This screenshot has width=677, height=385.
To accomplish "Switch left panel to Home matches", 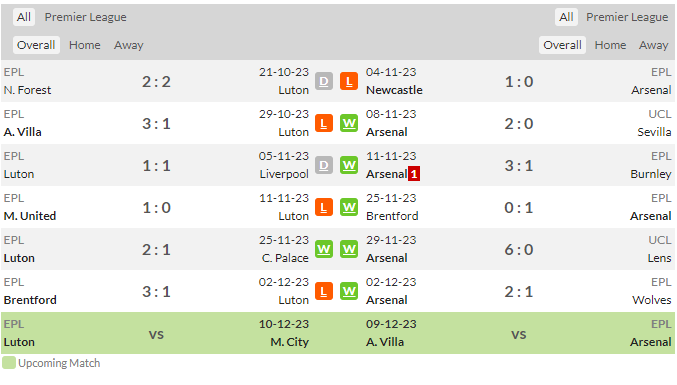I will coord(85,45).
